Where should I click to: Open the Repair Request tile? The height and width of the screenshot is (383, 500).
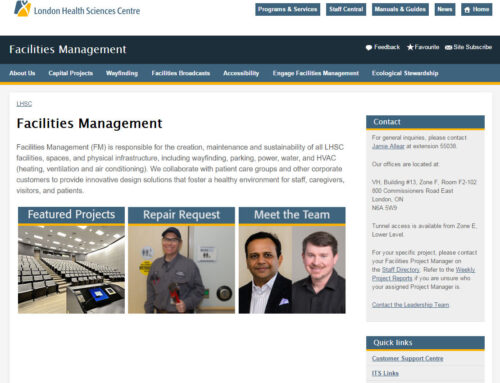(x=181, y=260)
